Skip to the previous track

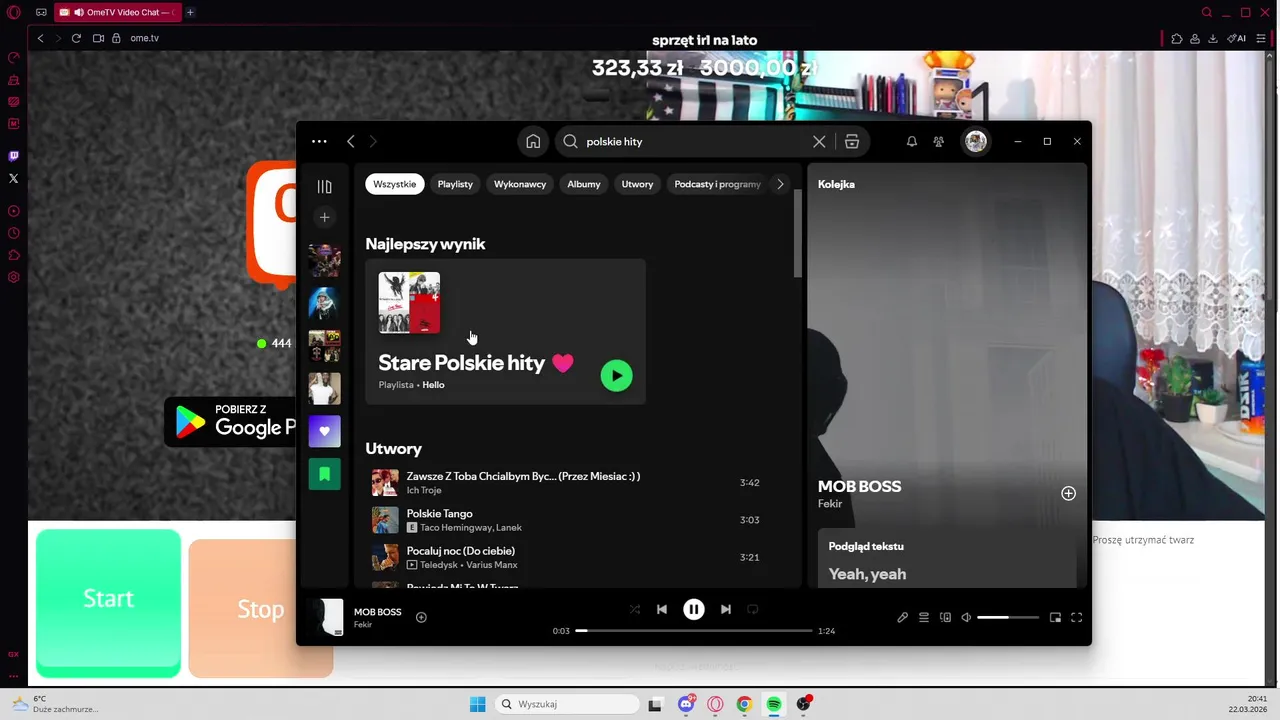(x=662, y=609)
